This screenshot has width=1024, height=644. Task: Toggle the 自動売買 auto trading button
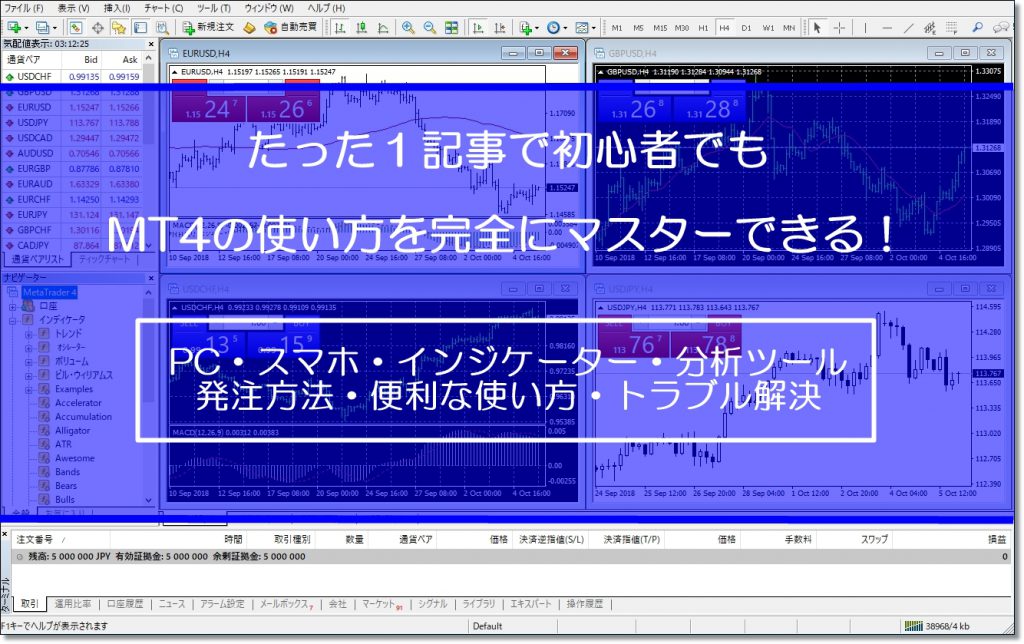pyautogui.click(x=291, y=27)
